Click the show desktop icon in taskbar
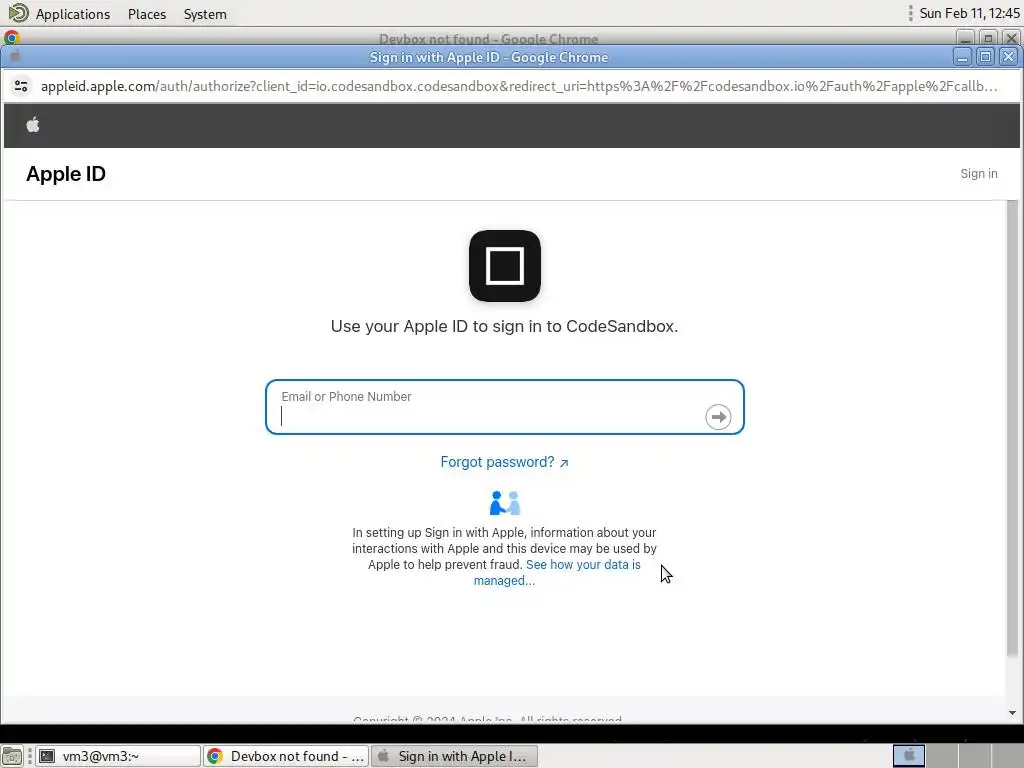Screen dimensions: 1024x768 pos(12,756)
